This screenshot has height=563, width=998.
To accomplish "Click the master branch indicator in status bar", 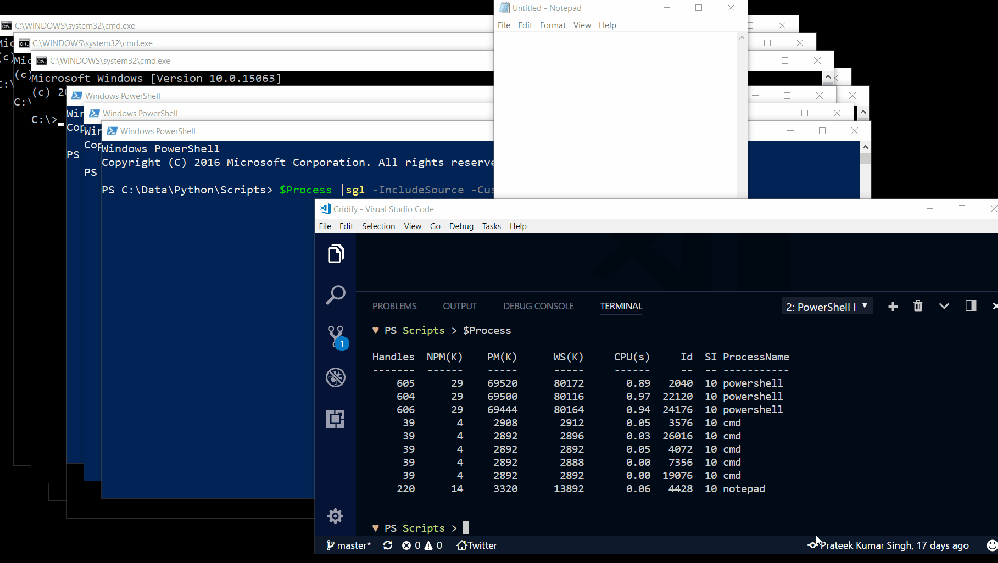I will [x=348, y=545].
